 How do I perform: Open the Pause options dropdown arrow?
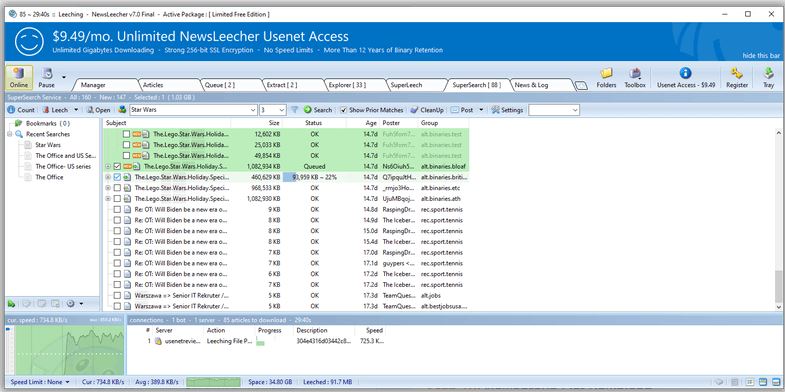(x=64, y=77)
